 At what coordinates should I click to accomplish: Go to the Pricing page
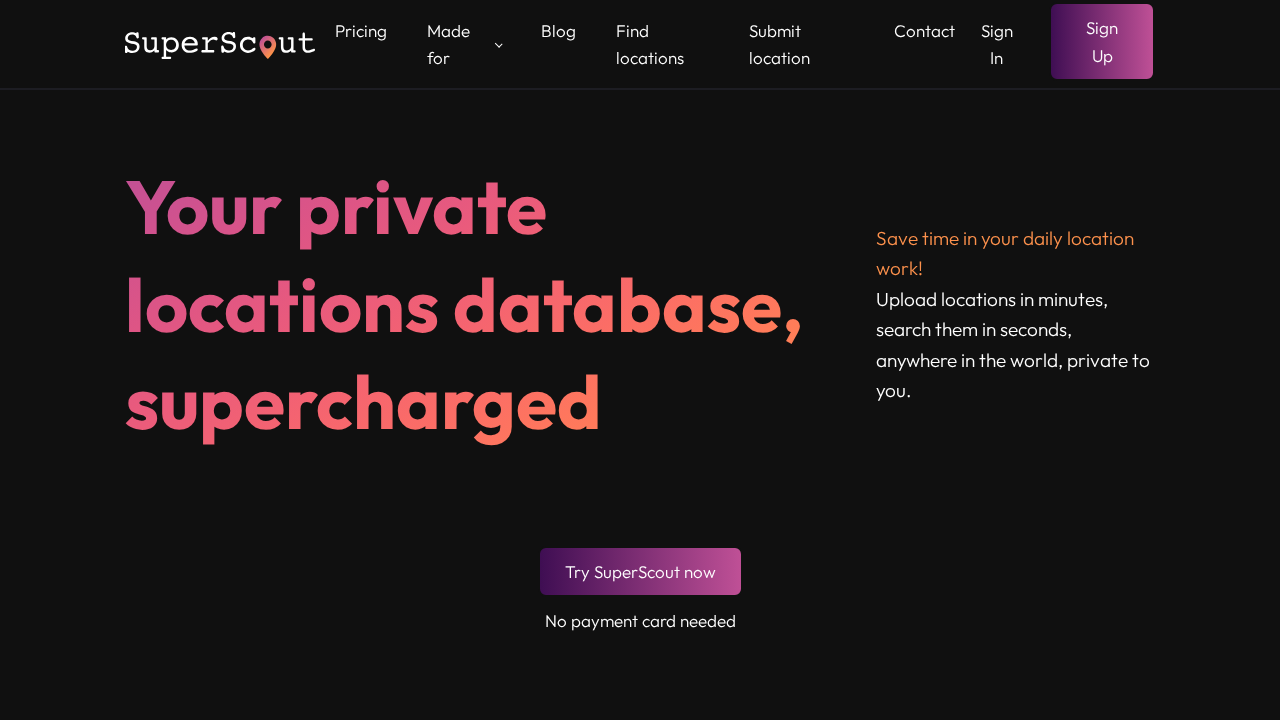[x=361, y=31]
